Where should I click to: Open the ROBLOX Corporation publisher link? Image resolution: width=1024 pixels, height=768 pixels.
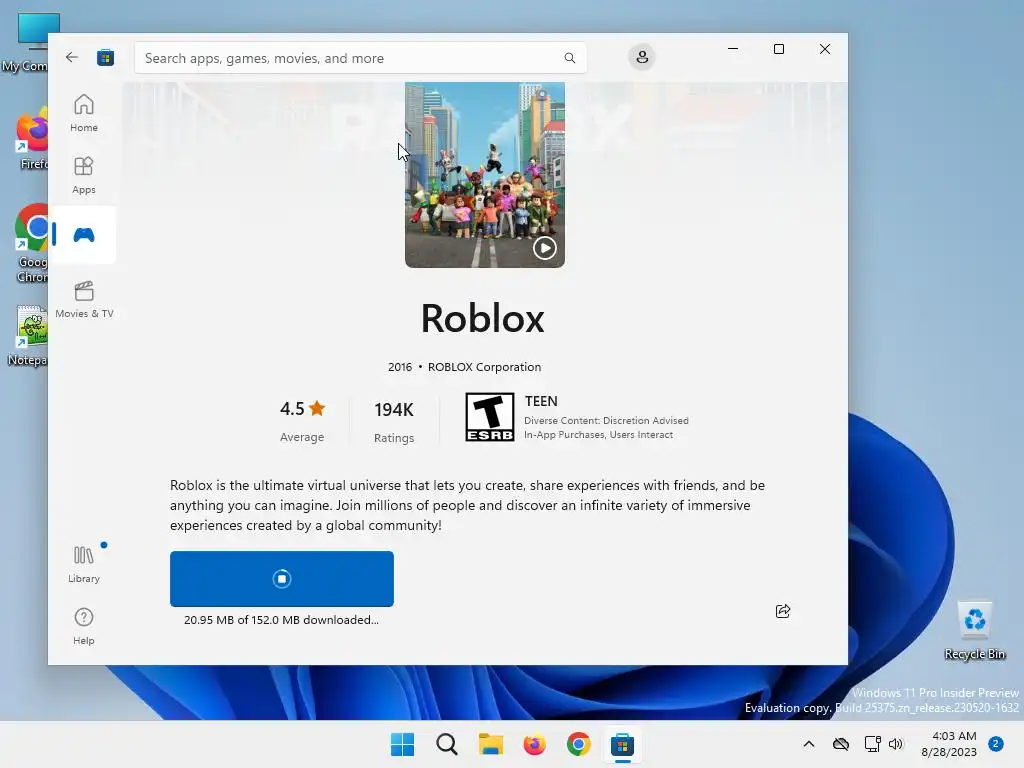click(x=485, y=367)
